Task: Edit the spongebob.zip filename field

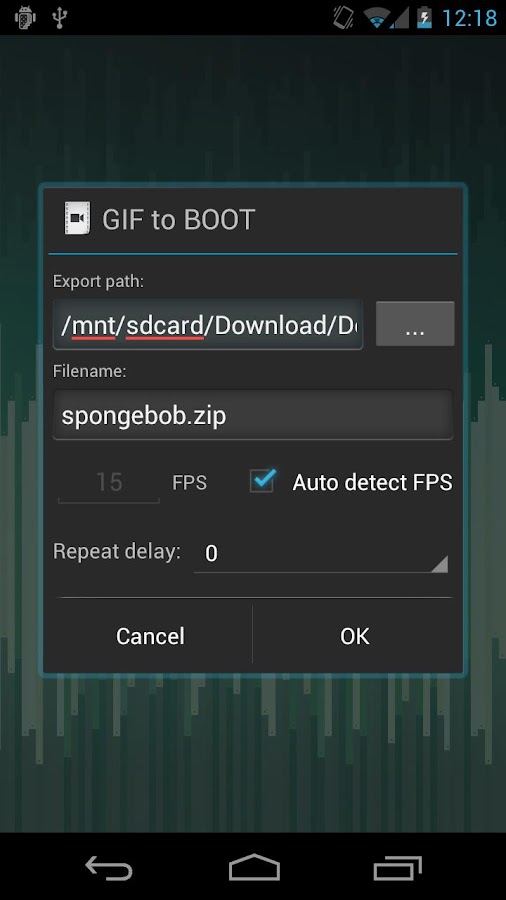Action: 252,415
